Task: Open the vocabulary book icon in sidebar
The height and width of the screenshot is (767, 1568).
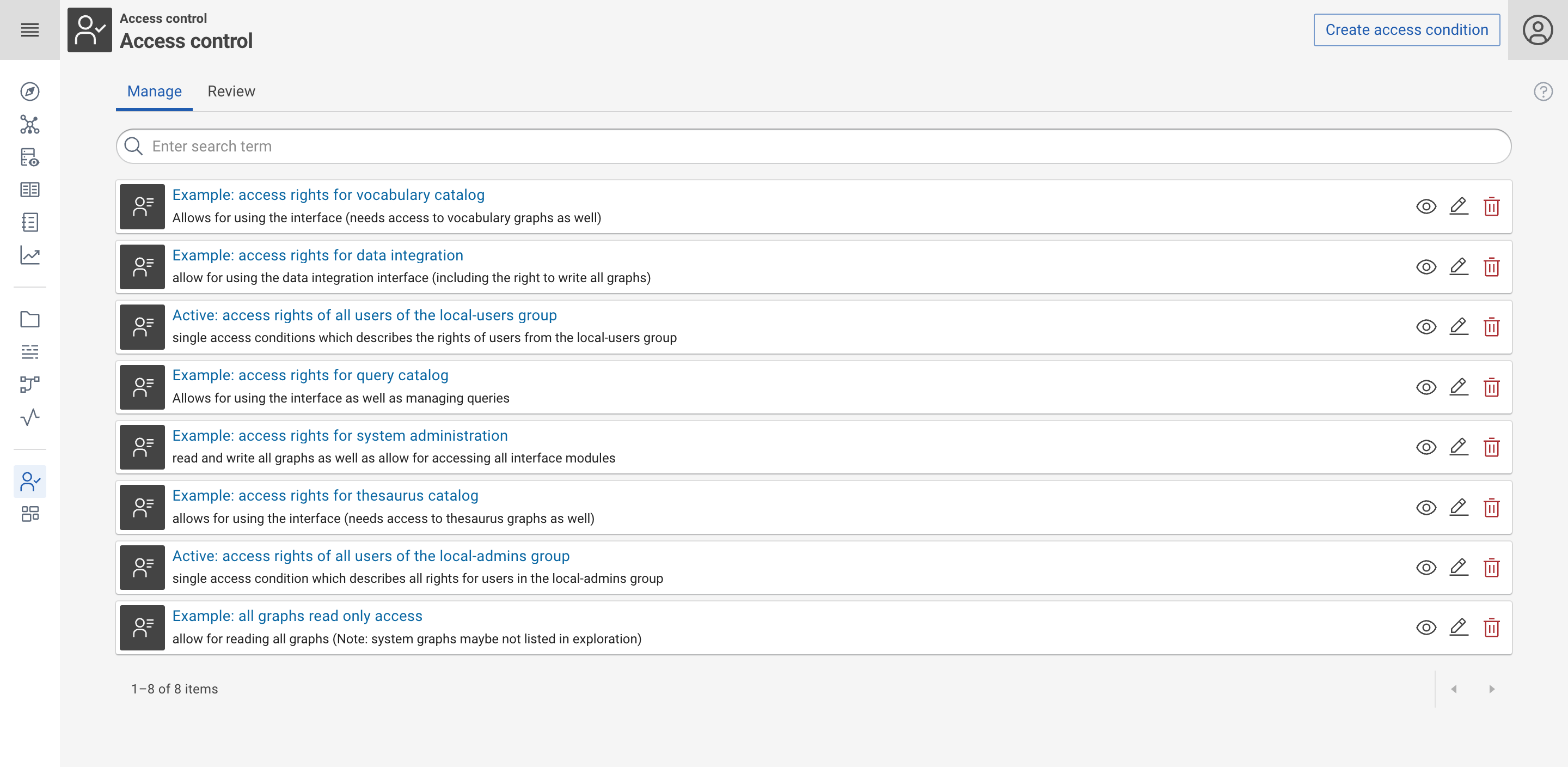Action: pyautogui.click(x=30, y=190)
